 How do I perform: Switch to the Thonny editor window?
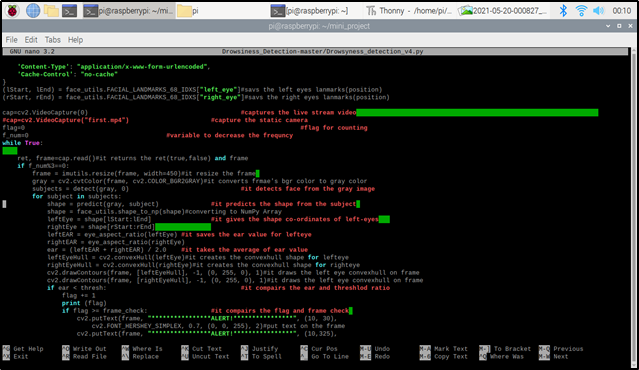click(x=409, y=11)
